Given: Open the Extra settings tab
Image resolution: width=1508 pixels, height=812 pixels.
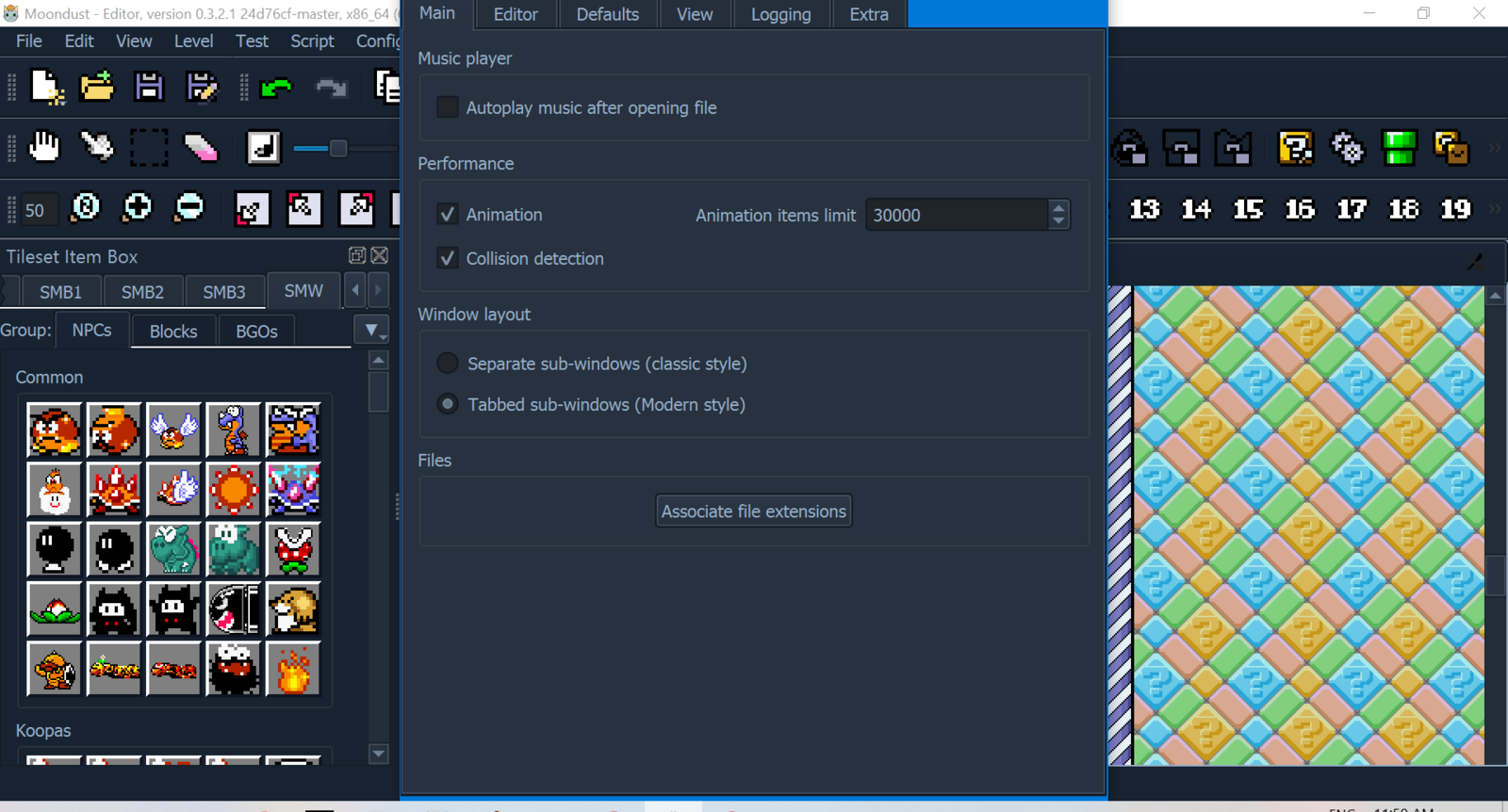Looking at the screenshot, I should 869,14.
